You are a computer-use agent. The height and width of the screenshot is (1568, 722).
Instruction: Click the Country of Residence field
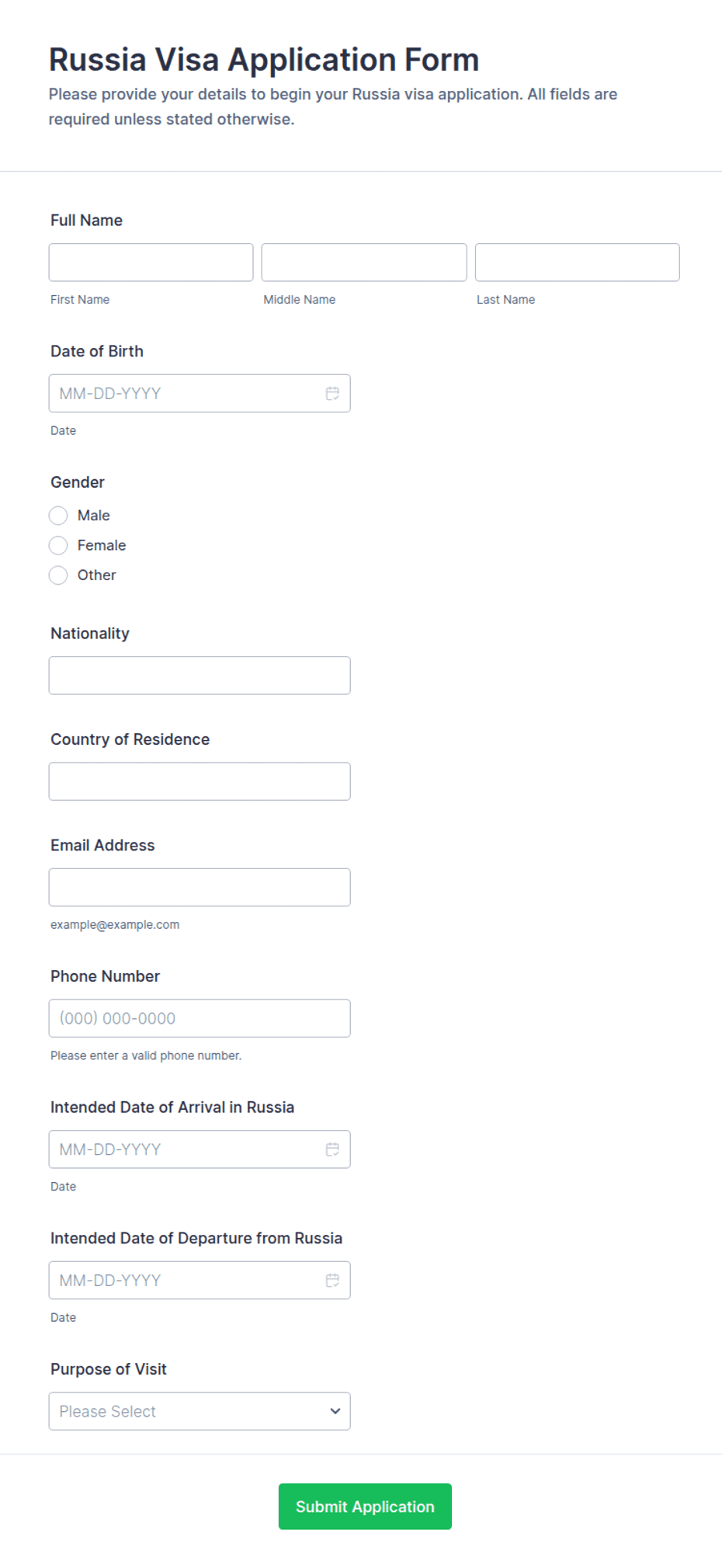click(x=200, y=781)
